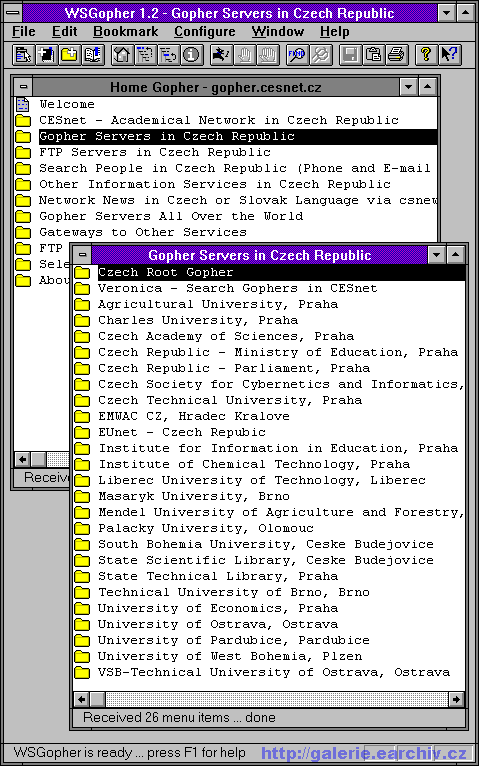
Task: Click left scroll arrow in Gopher Servers window
Action: (81, 700)
